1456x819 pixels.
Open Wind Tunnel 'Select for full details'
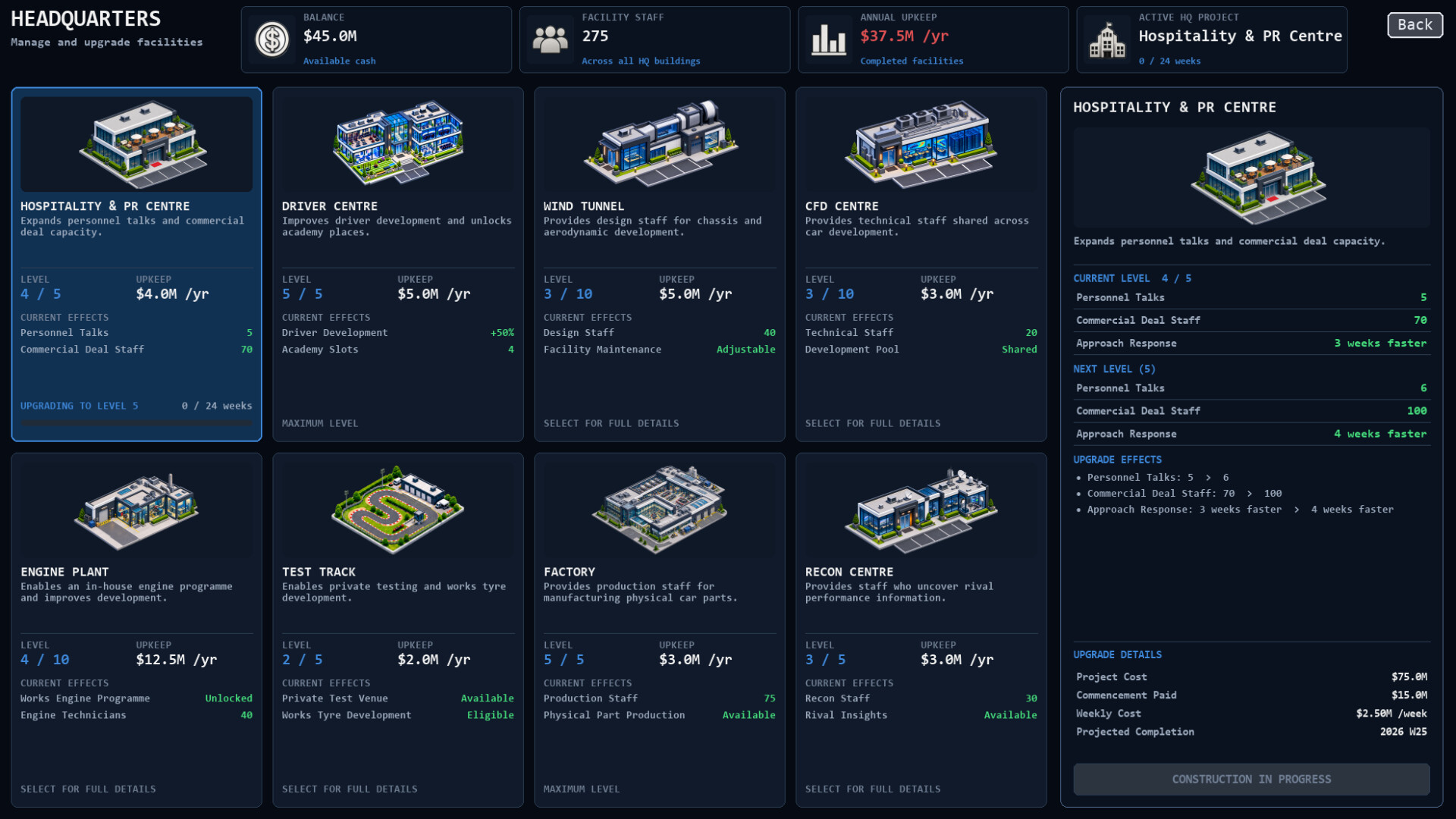point(611,424)
